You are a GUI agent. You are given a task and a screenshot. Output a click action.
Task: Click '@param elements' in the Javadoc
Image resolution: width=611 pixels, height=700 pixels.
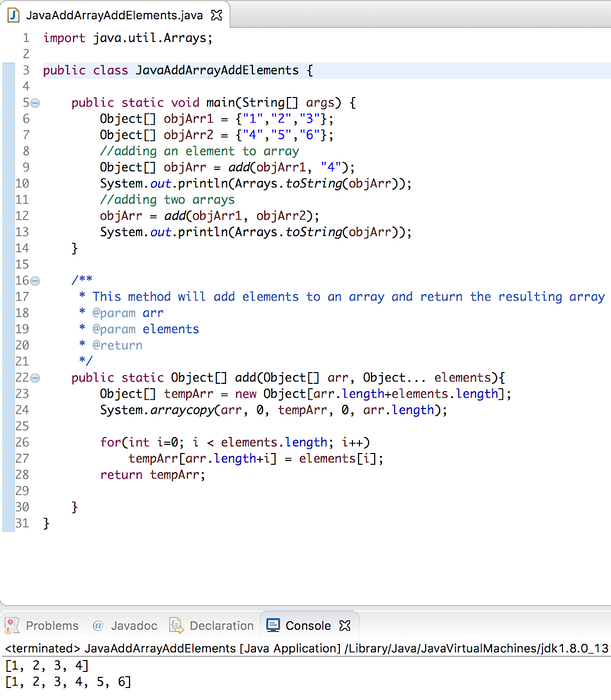(145, 329)
